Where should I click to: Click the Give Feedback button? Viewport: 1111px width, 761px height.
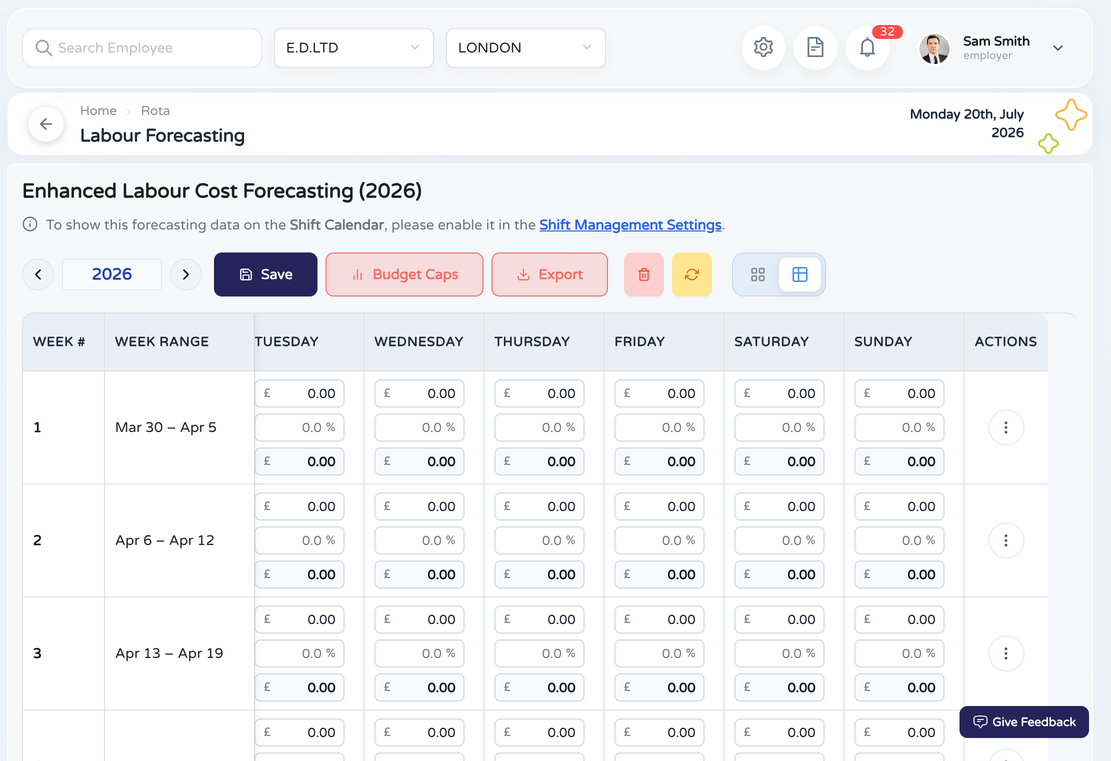tap(1024, 721)
